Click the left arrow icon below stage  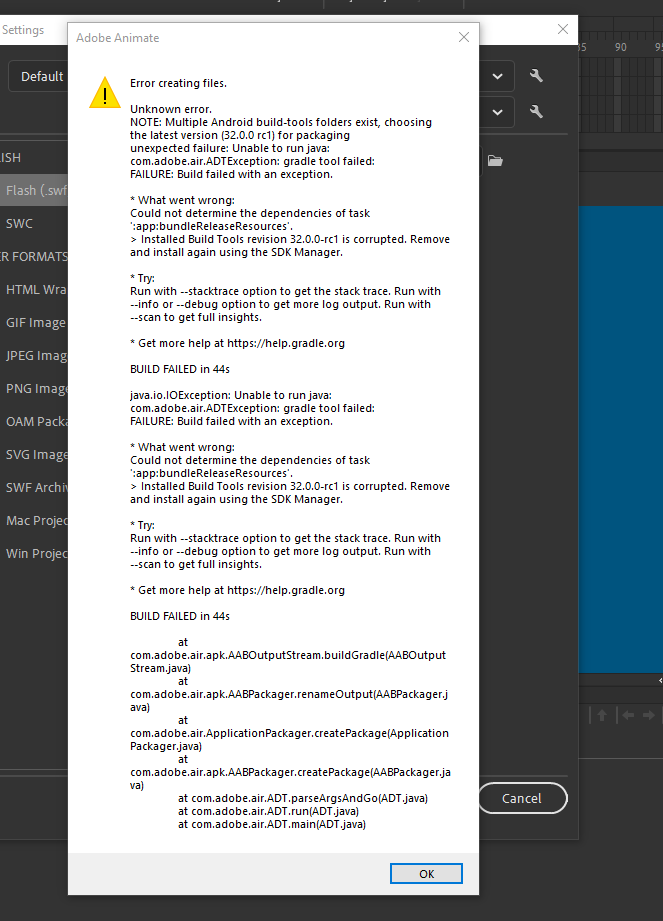pyautogui.click(x=628, y=715)
